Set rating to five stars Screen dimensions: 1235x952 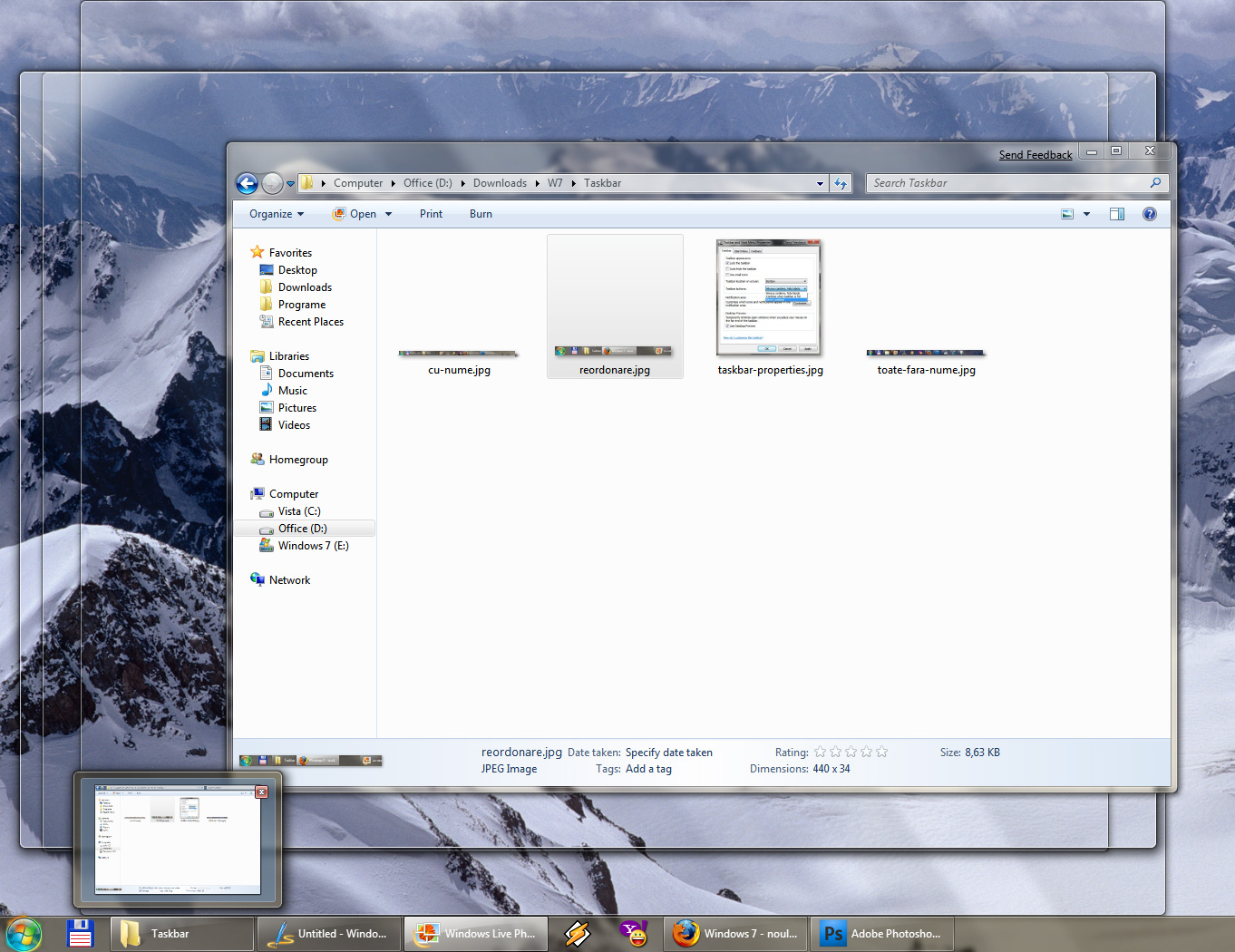point(881,753)
